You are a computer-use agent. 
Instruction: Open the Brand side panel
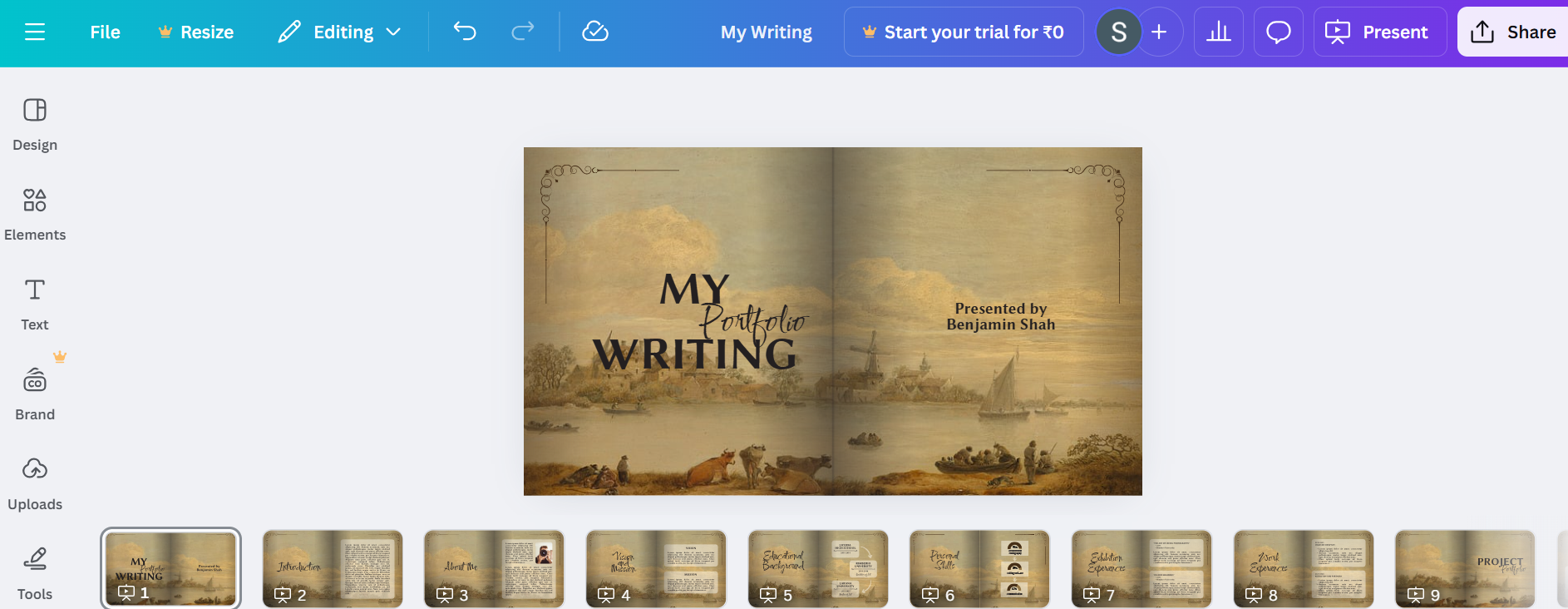point(35,394)
